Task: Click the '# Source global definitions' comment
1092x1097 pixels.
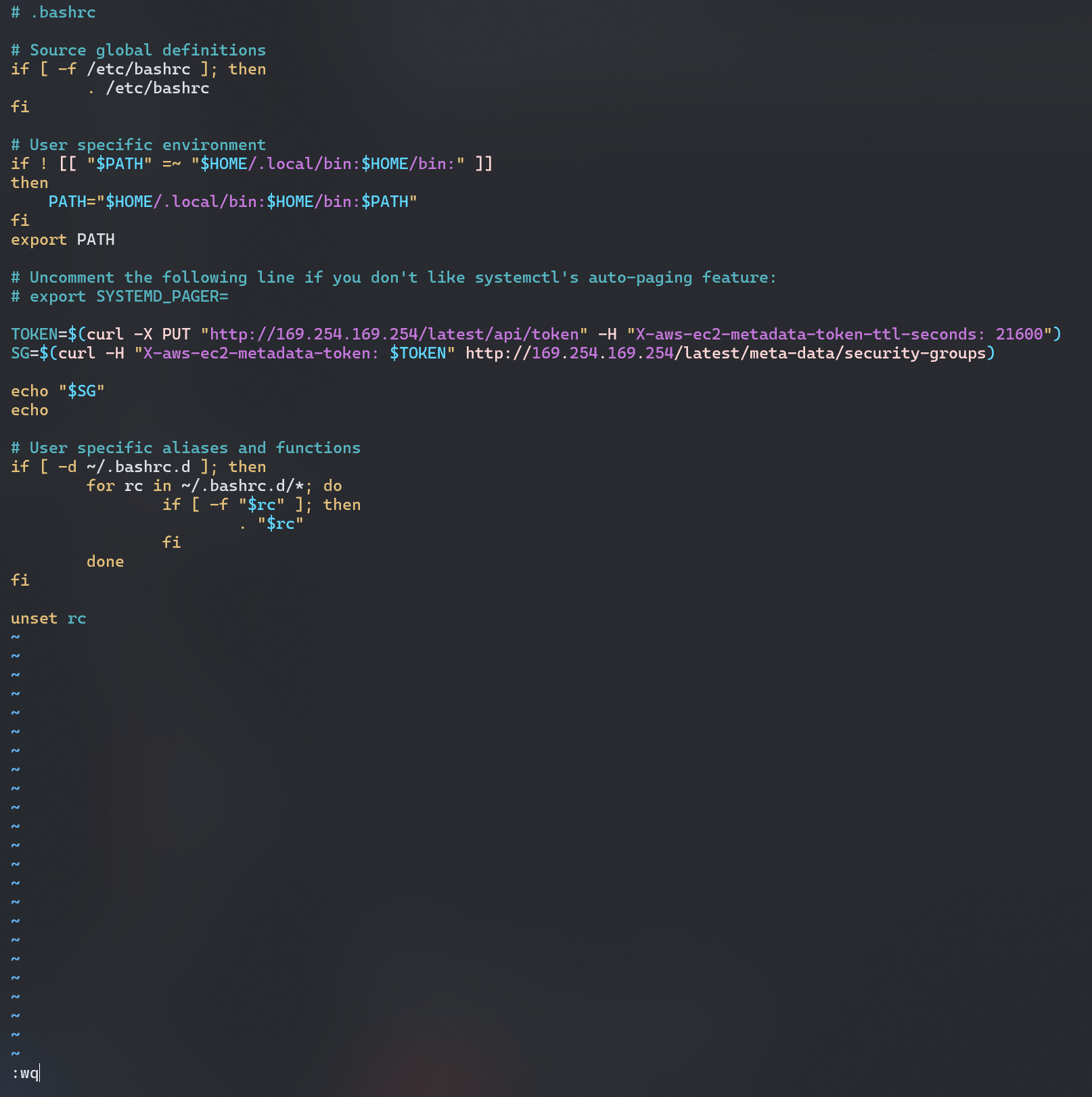Action: [139, 50]
